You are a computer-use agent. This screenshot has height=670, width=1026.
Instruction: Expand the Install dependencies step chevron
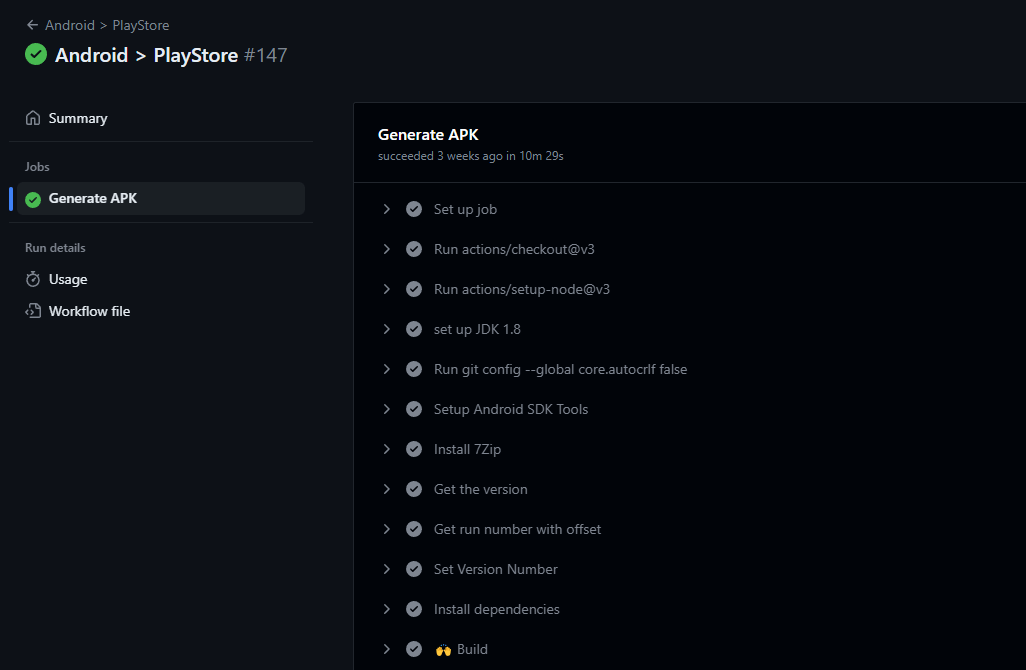387,609
